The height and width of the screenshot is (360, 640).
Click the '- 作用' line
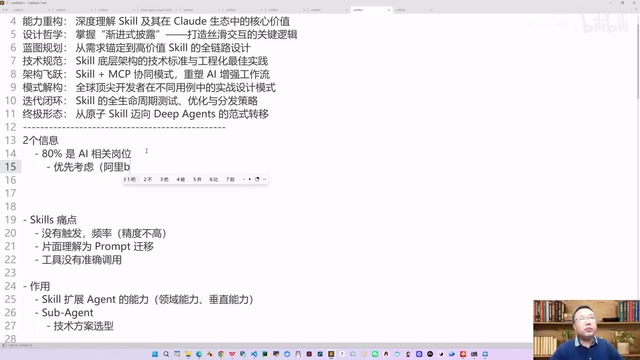(36, 286)
